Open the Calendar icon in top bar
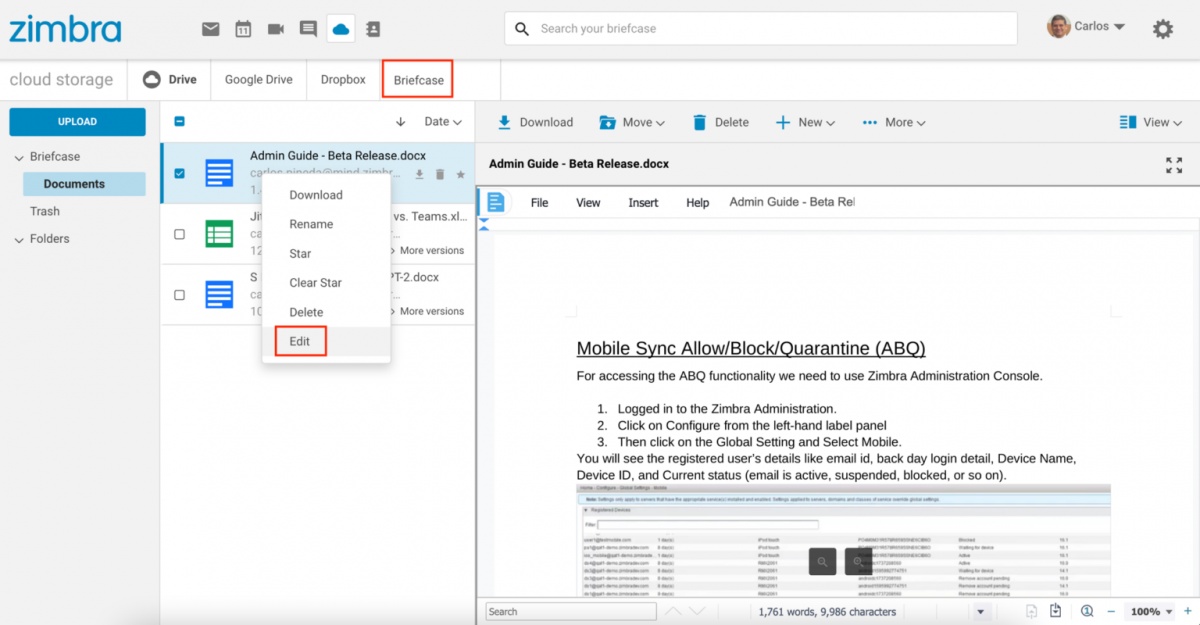Screen dimensions: 1200x625 (x=243, y=29)
